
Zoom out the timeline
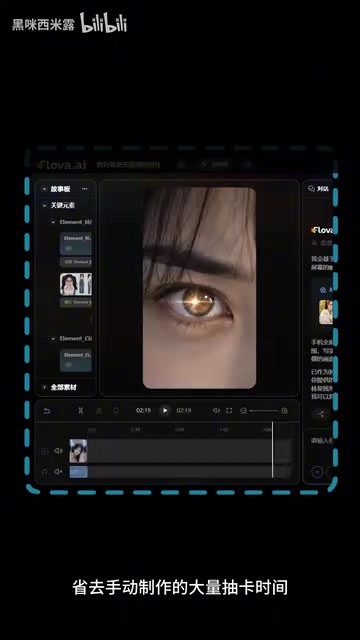243,411
